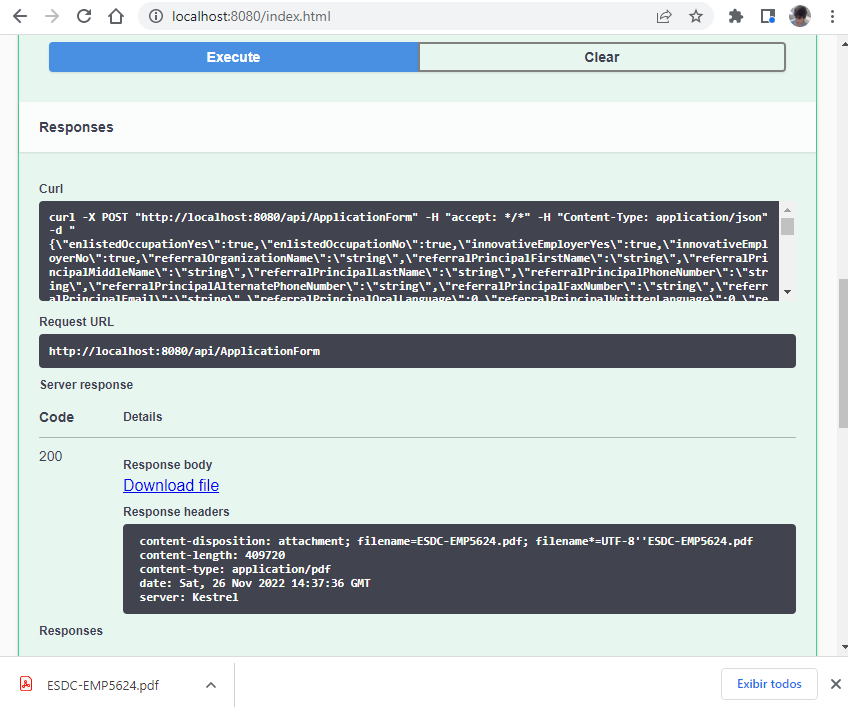This screenshot has width=848, height=707.
Task: Go back to the previous page
Action: pyautogui.click(x=20, y=16)
